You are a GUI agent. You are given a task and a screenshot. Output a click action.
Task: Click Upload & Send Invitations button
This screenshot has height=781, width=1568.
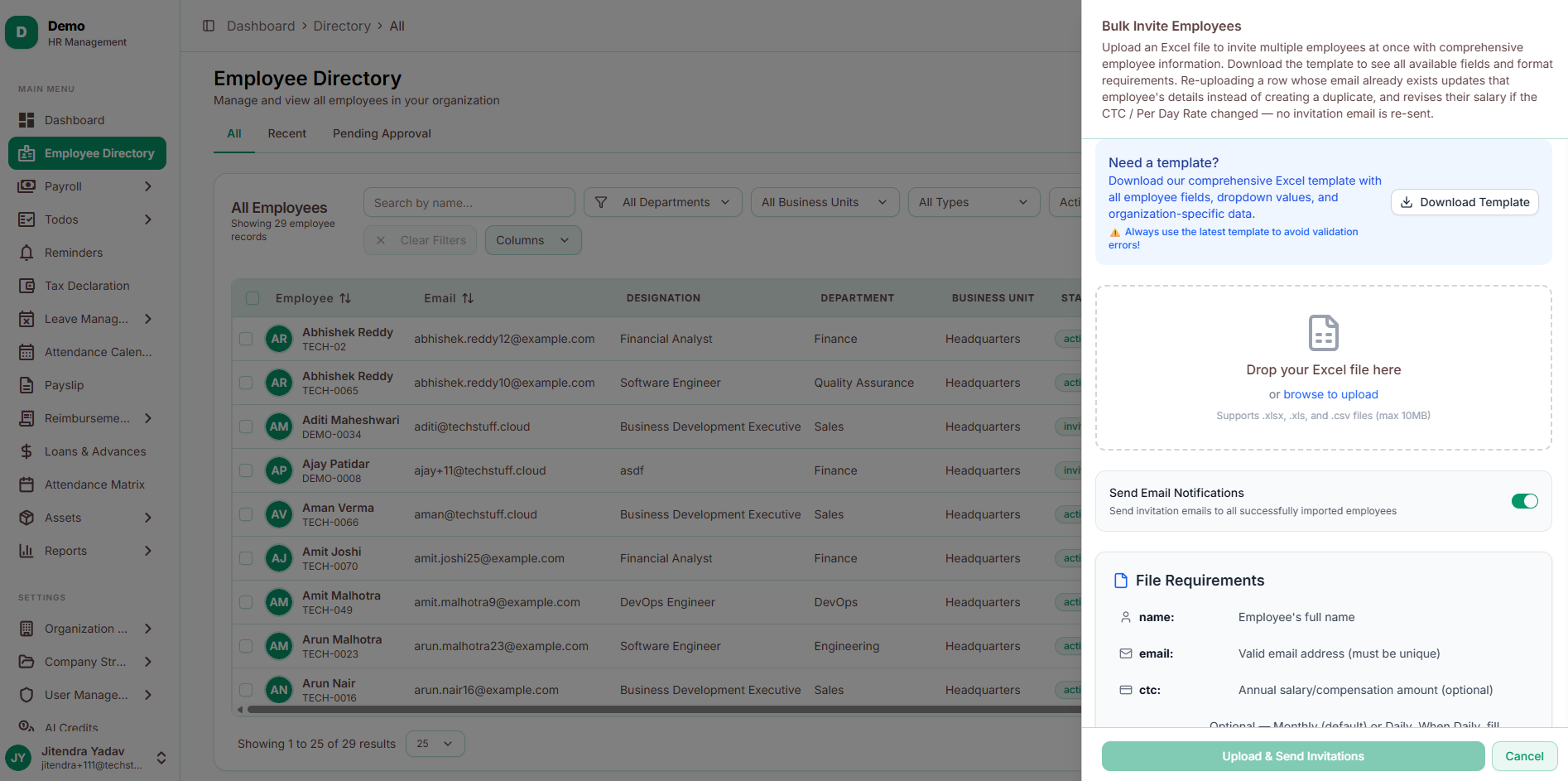click(x=1293, y=756)
